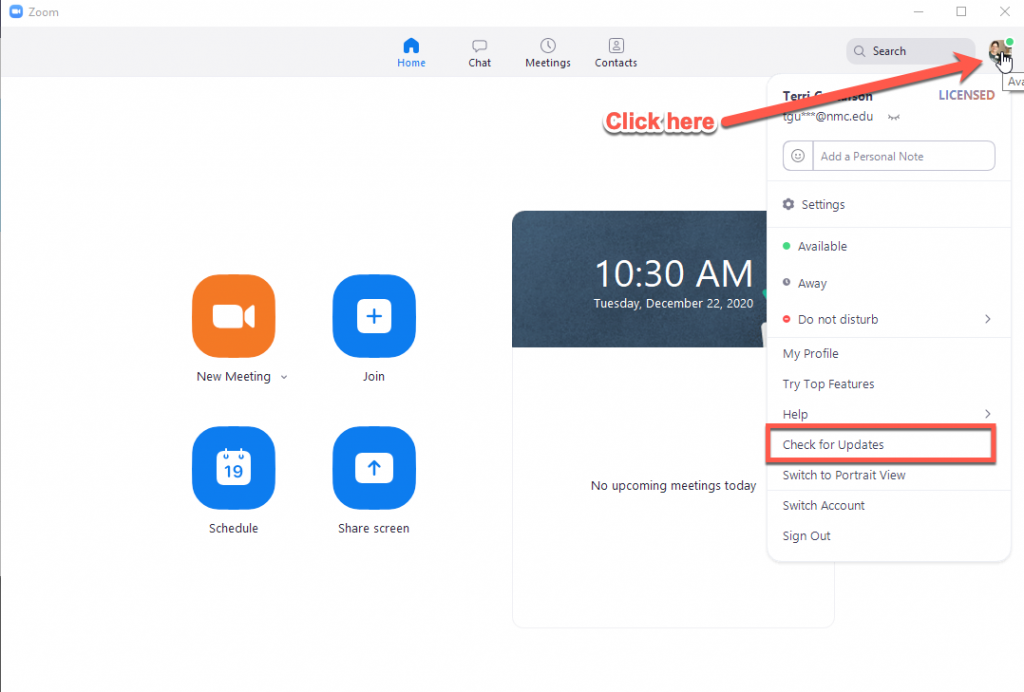This screenshot has width=1024, height=692.
Task: Click the Share screen arrow icon
Action: [x=374, y=467]
